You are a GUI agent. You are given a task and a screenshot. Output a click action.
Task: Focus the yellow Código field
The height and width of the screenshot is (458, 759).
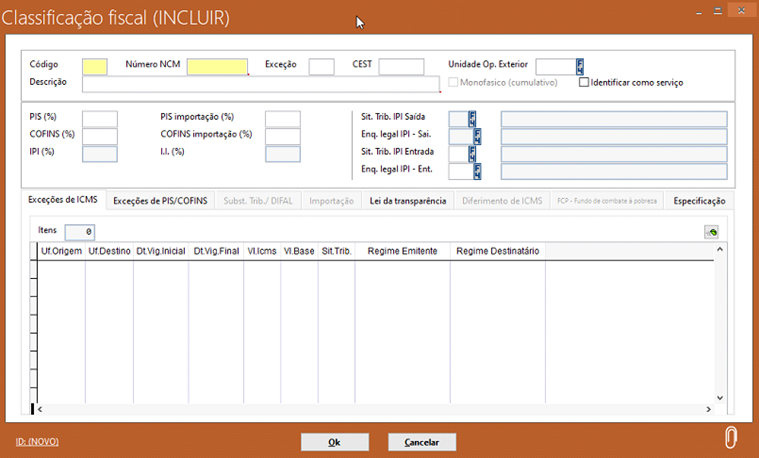click(x=95, y=66)
